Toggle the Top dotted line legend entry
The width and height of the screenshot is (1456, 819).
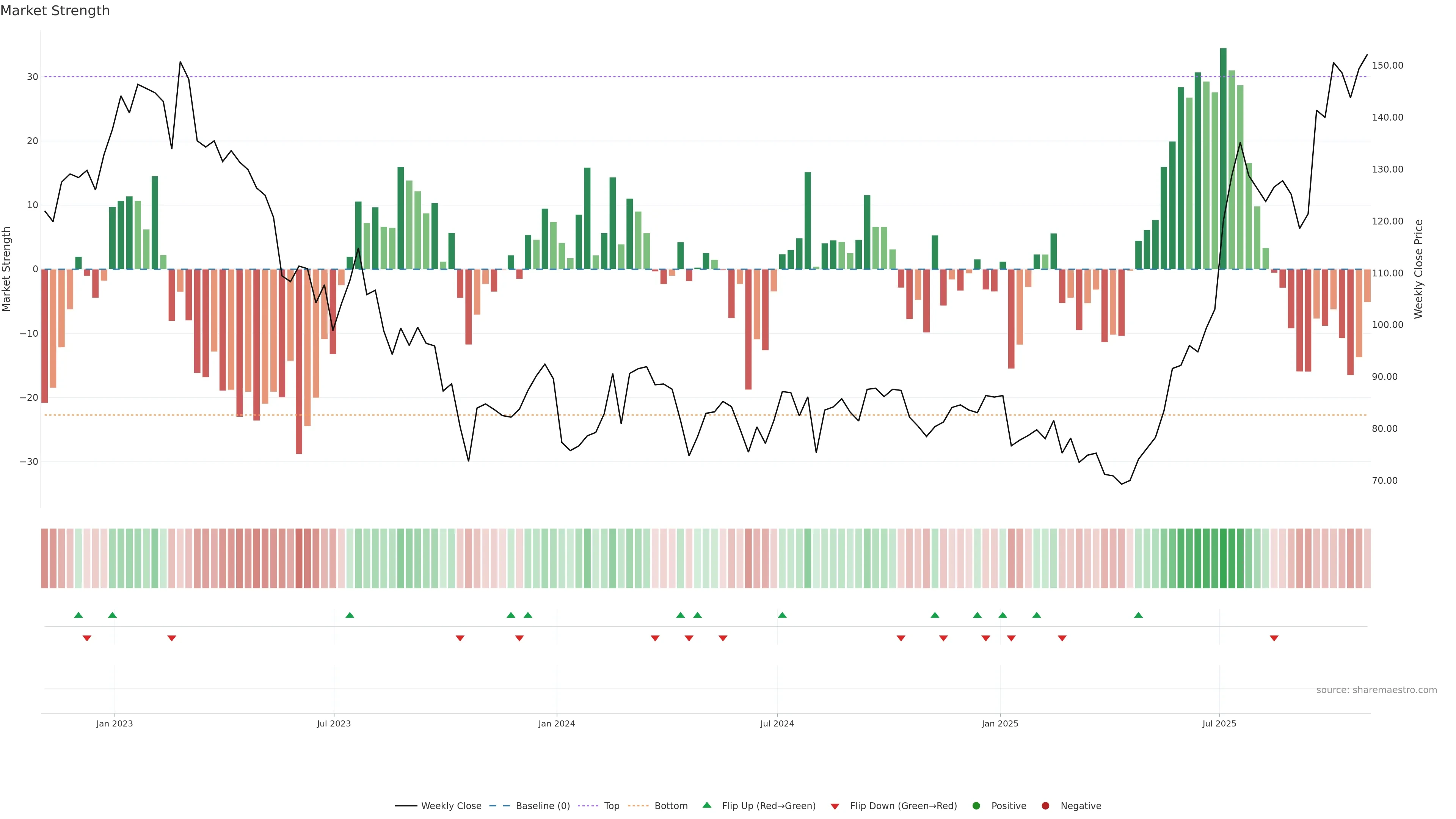point(599,806)
